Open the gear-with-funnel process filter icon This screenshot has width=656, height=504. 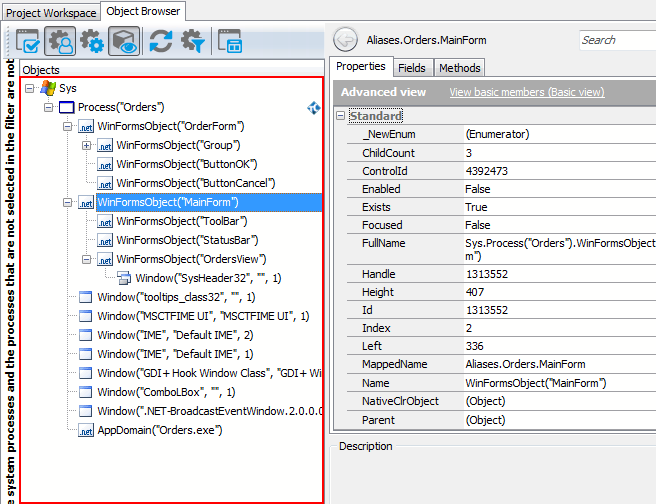click(x=191, y=40)
